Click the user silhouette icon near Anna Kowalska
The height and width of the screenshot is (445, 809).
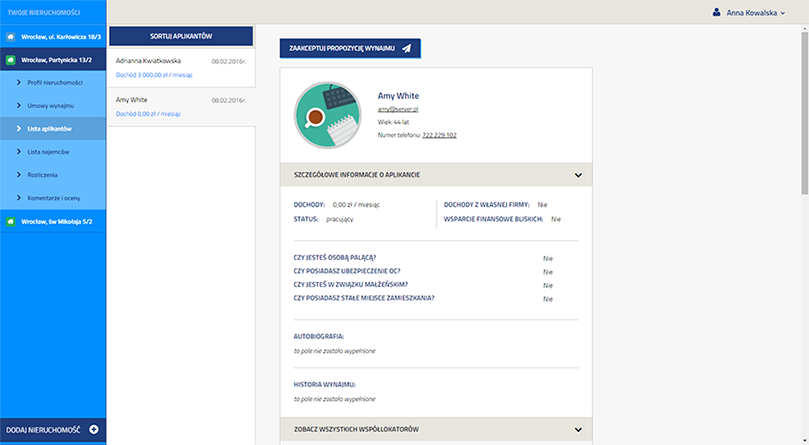pos(717,12)
